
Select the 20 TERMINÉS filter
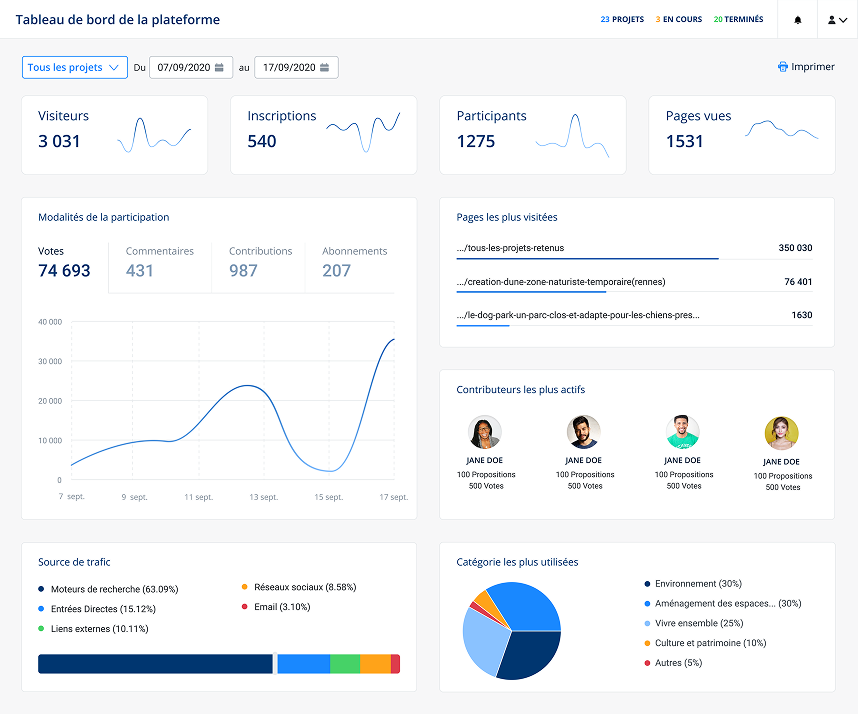pyautogui.click(x=738, y=19)
